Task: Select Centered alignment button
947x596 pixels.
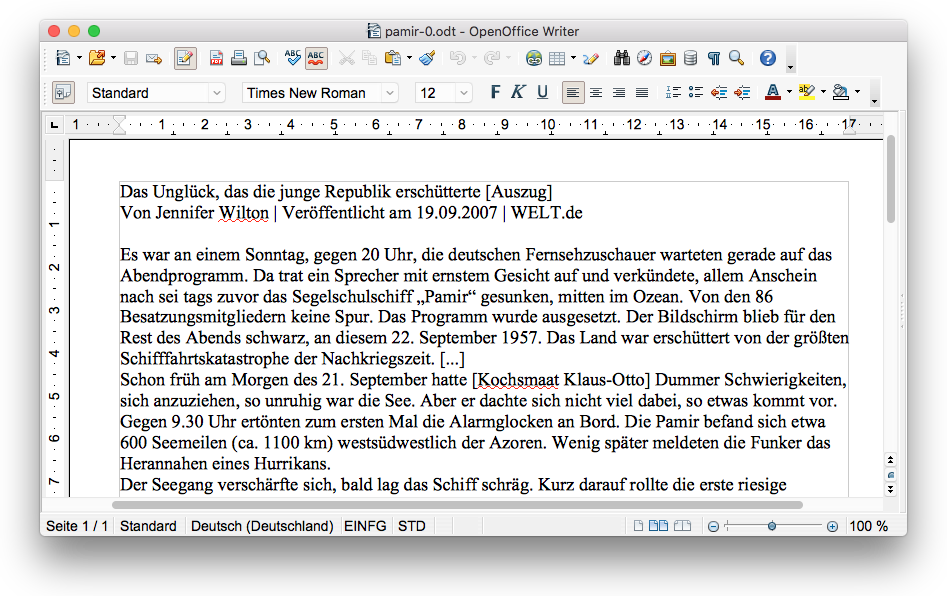Action: pos(596,92)
